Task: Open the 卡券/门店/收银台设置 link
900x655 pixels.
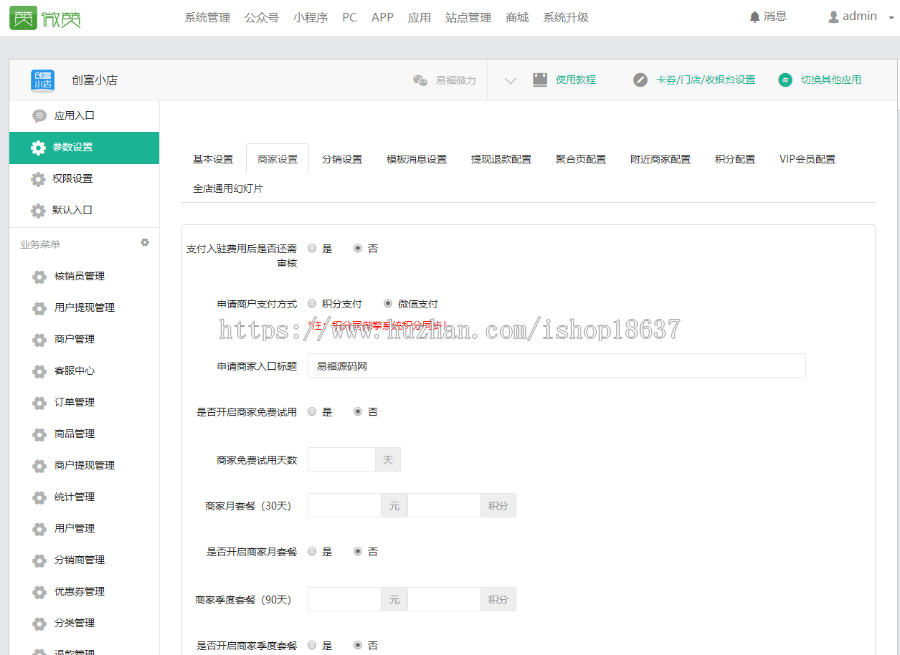Action: click(705, 80)
